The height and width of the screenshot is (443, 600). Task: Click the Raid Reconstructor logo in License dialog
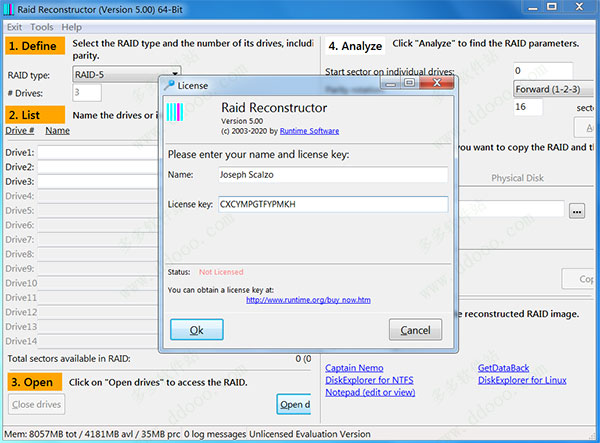tap(175, 112)
